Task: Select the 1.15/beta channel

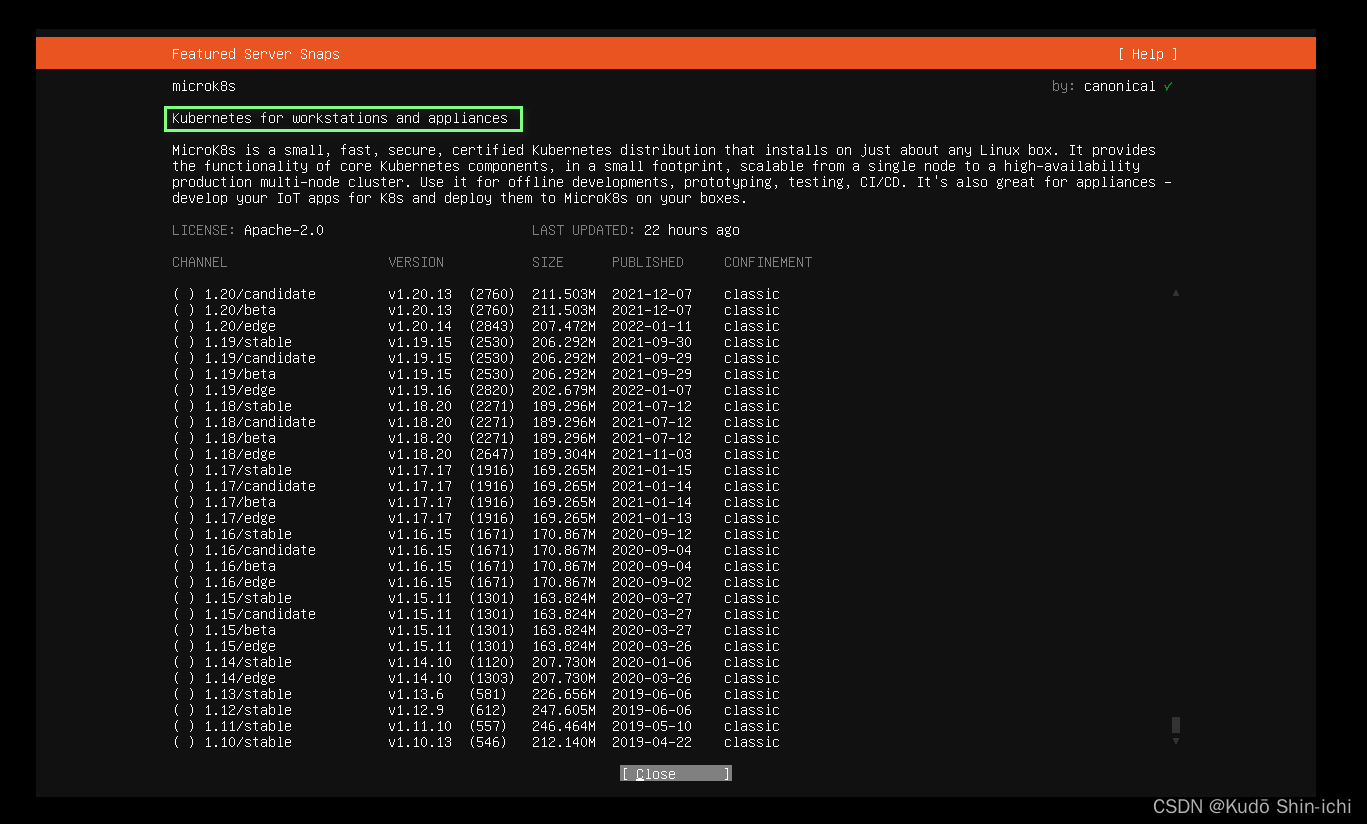Action: point(476,630)
